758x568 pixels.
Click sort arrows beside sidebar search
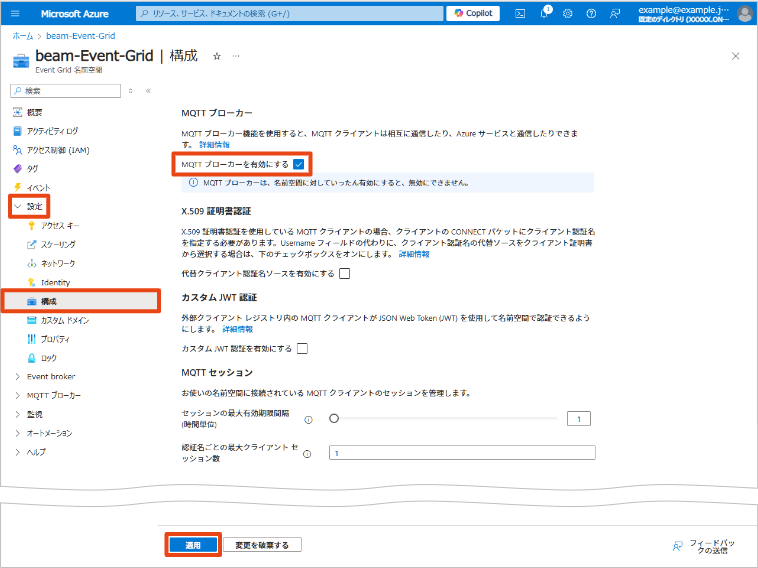(x=131, y=91)
